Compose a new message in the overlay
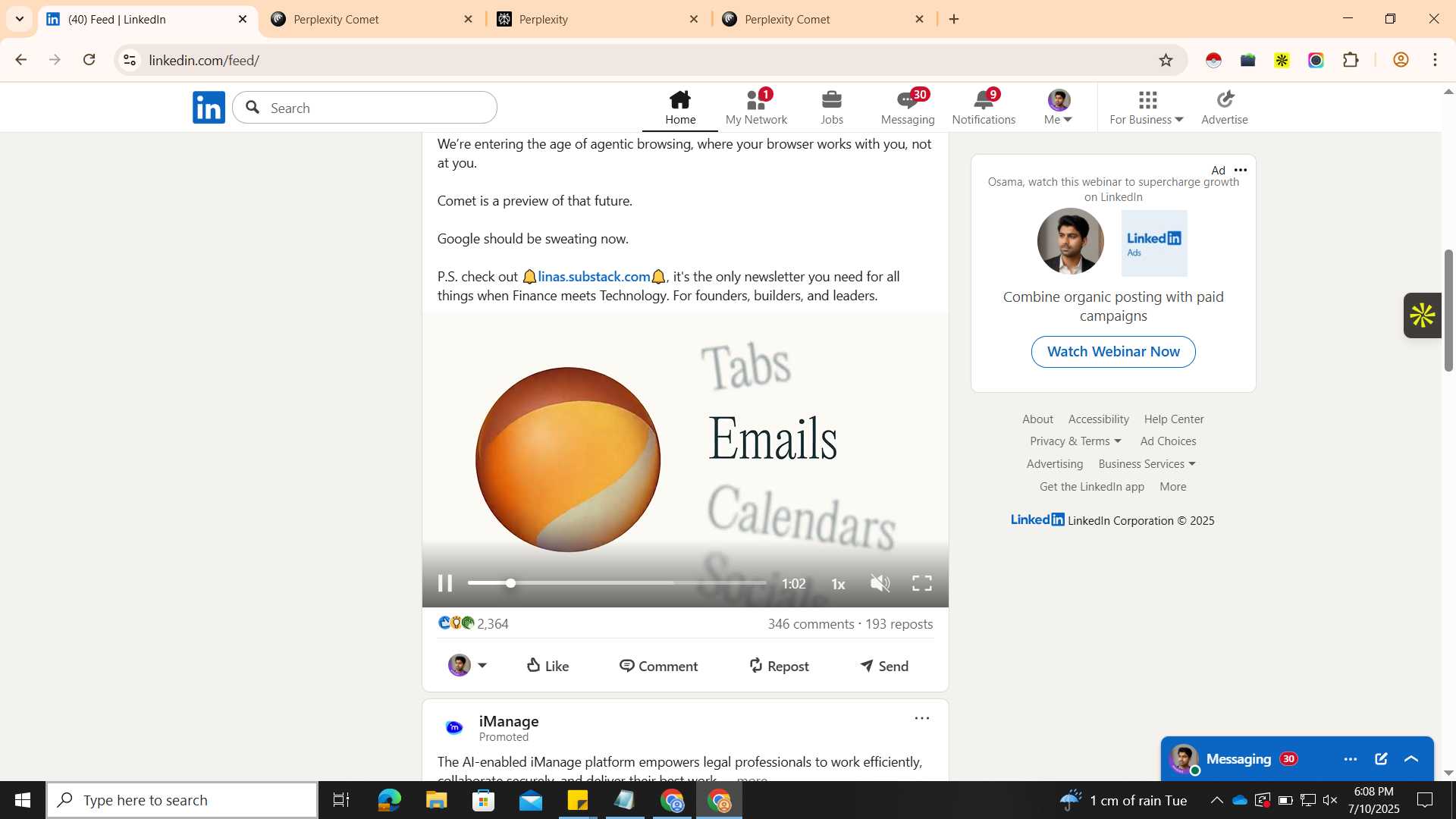 pyautogui.click(x=1381, y=759)
